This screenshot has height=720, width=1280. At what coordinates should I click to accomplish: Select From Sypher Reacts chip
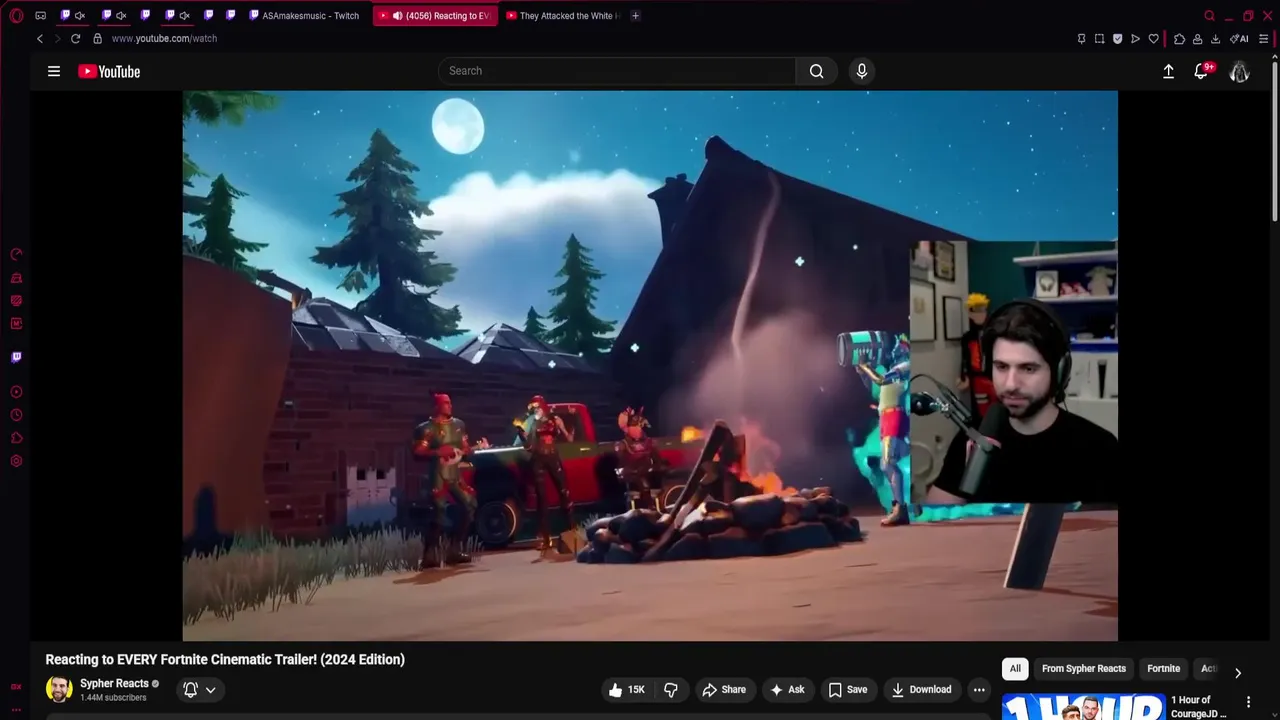point(1084,668)
